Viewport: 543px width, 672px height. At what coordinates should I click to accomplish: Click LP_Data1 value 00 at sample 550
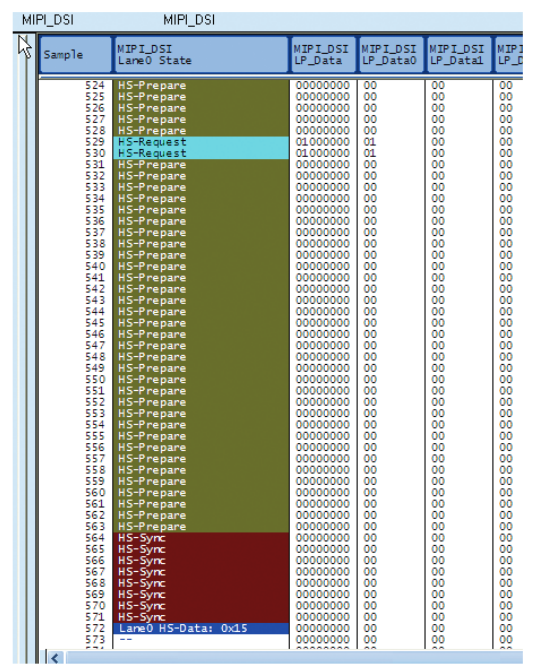(438, 380)
